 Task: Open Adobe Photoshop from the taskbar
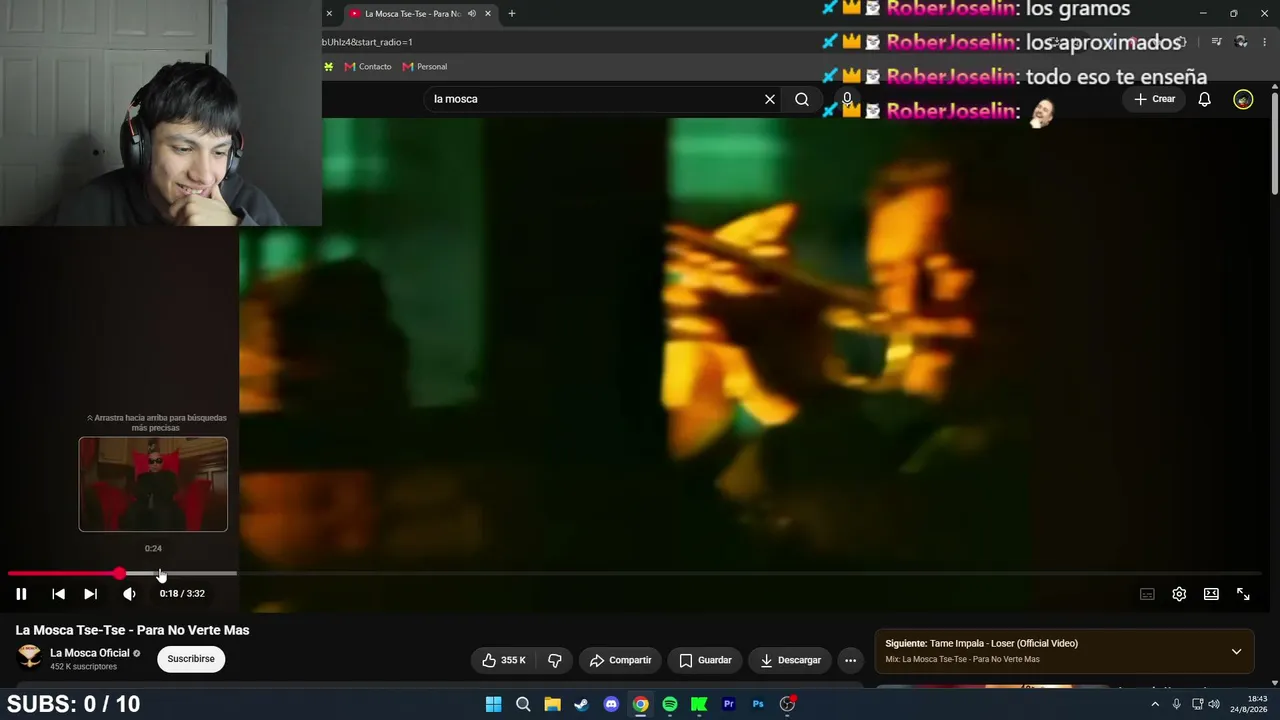pyautogui.click(x=758, y=704)
